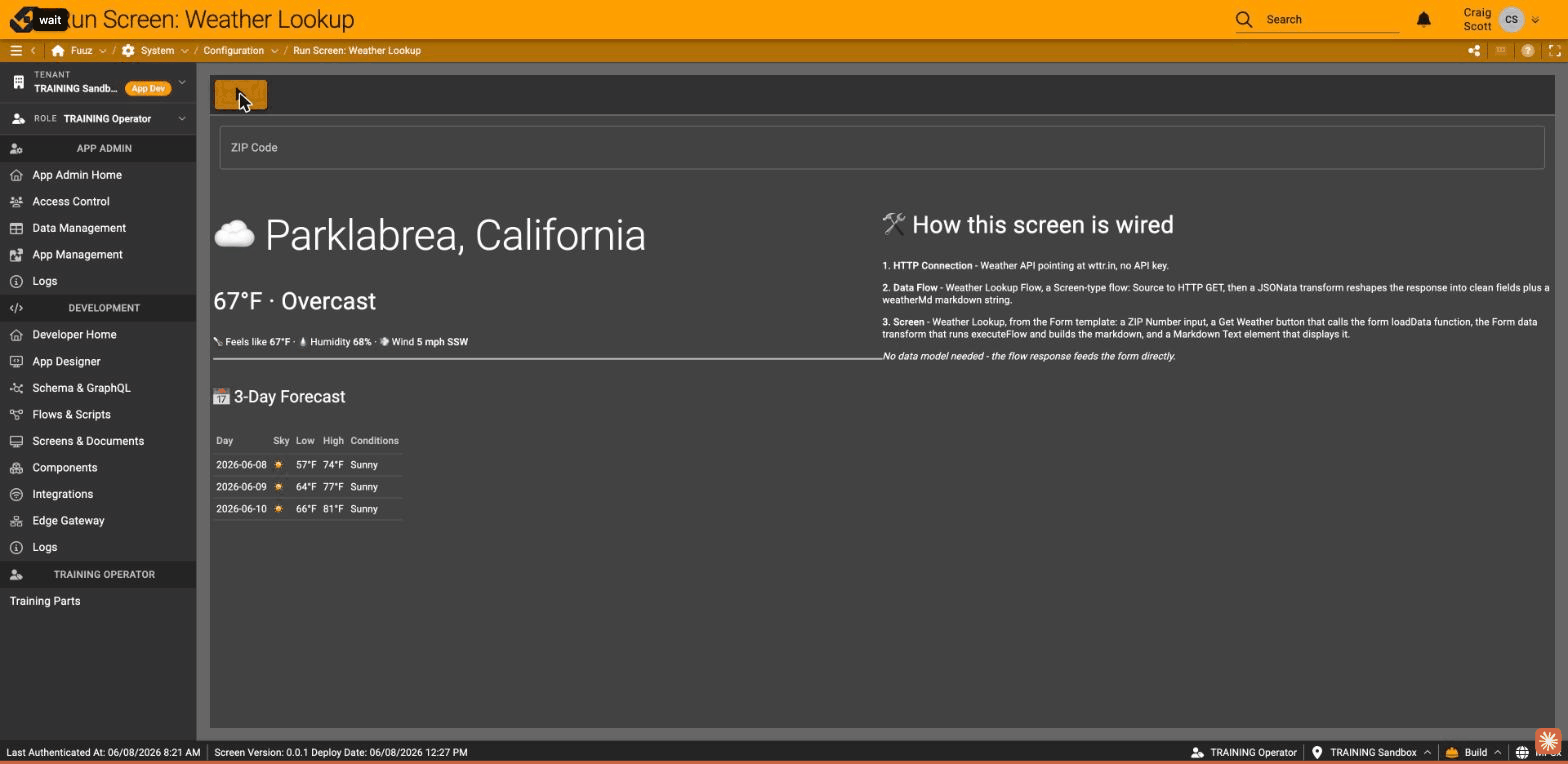
Task: Click the Fuuz home icon in breadcrumb
Action: click(x=58, y=50)
